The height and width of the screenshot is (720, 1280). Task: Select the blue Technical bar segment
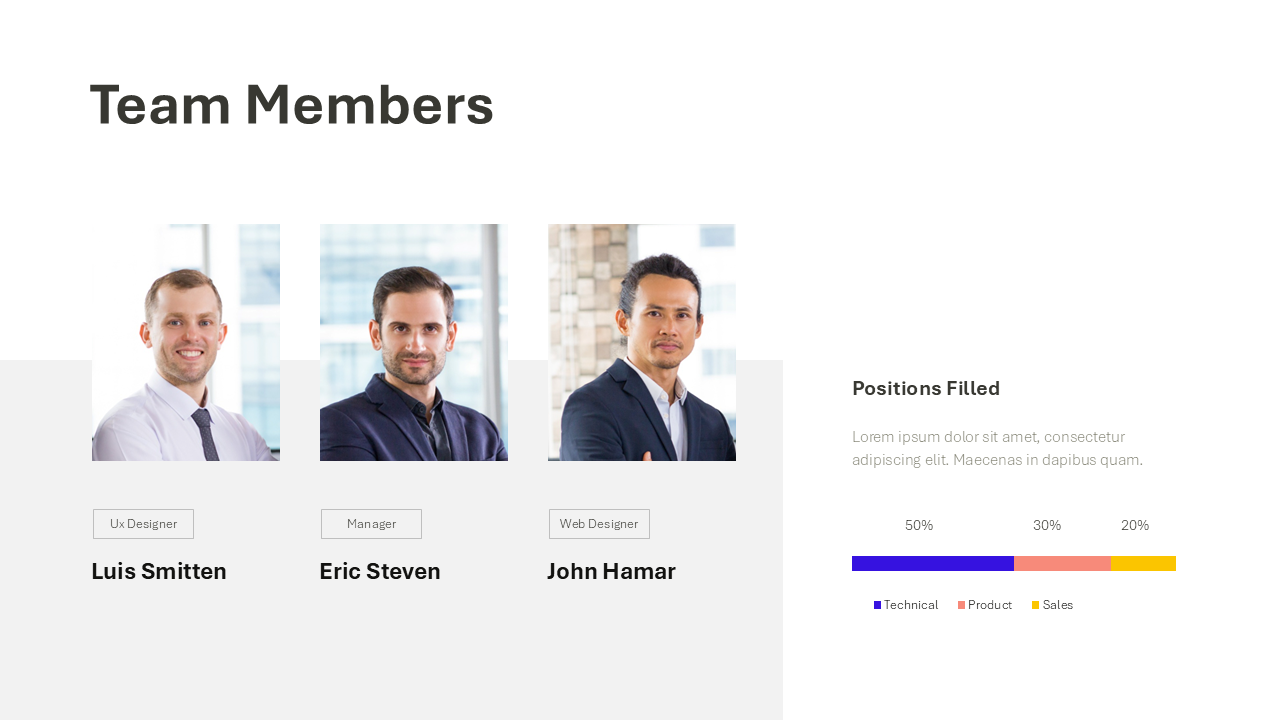point(932,563)
